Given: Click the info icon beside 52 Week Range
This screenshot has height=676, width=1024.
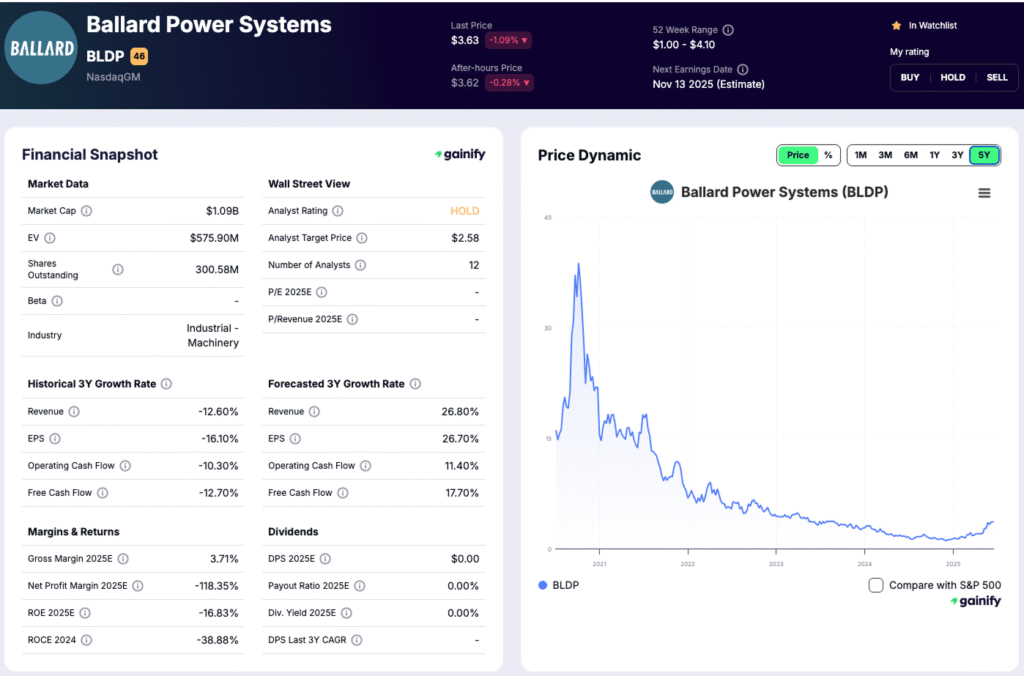Looking at the screenshot, I should pos(728,30).
